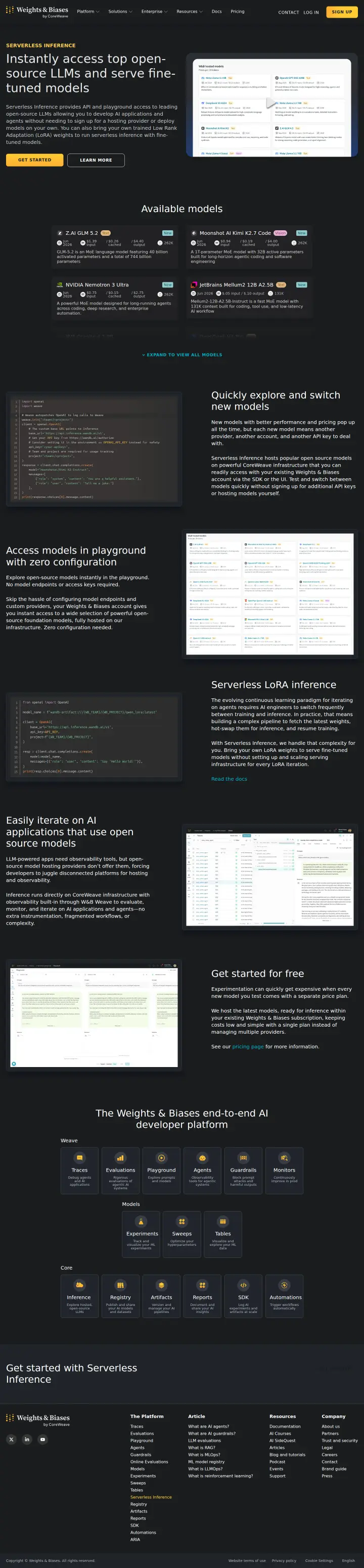
Task: Open the Sweeps feature card
Action: (181, 1234)
